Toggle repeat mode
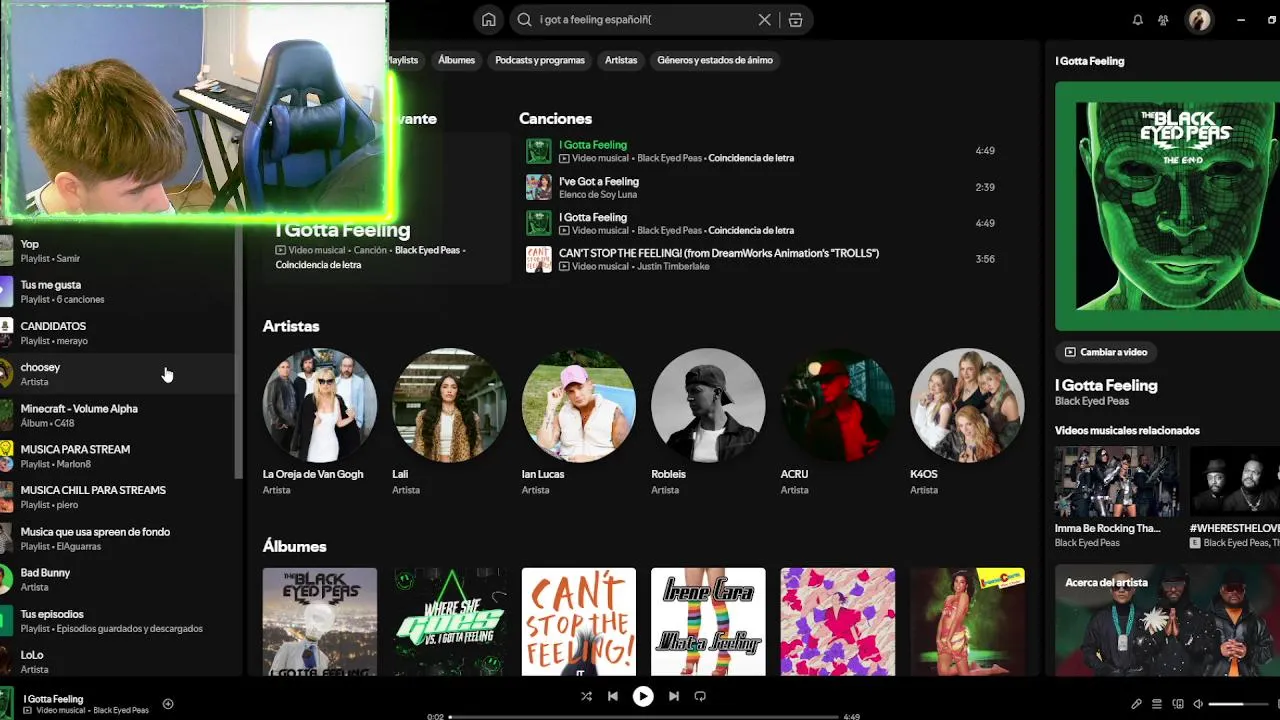 point(700,696)
